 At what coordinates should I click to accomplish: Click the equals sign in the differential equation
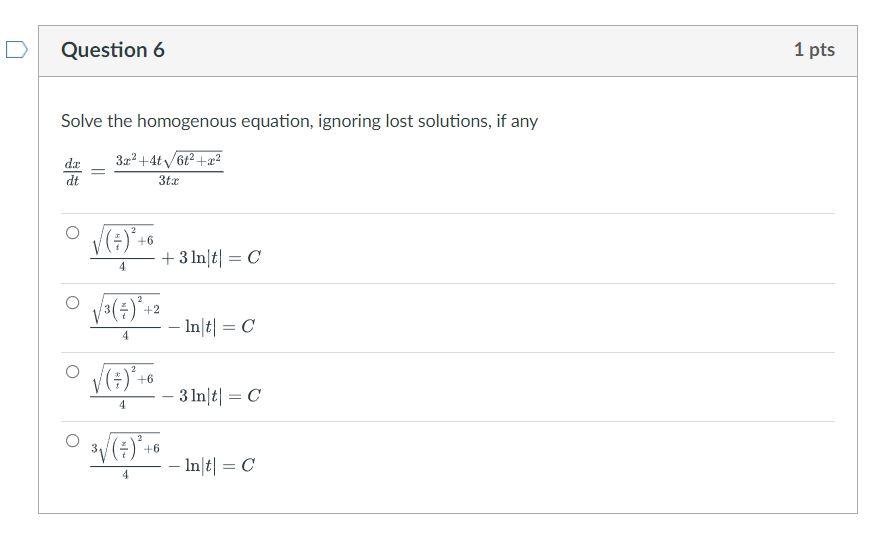[x=98, y=171]
